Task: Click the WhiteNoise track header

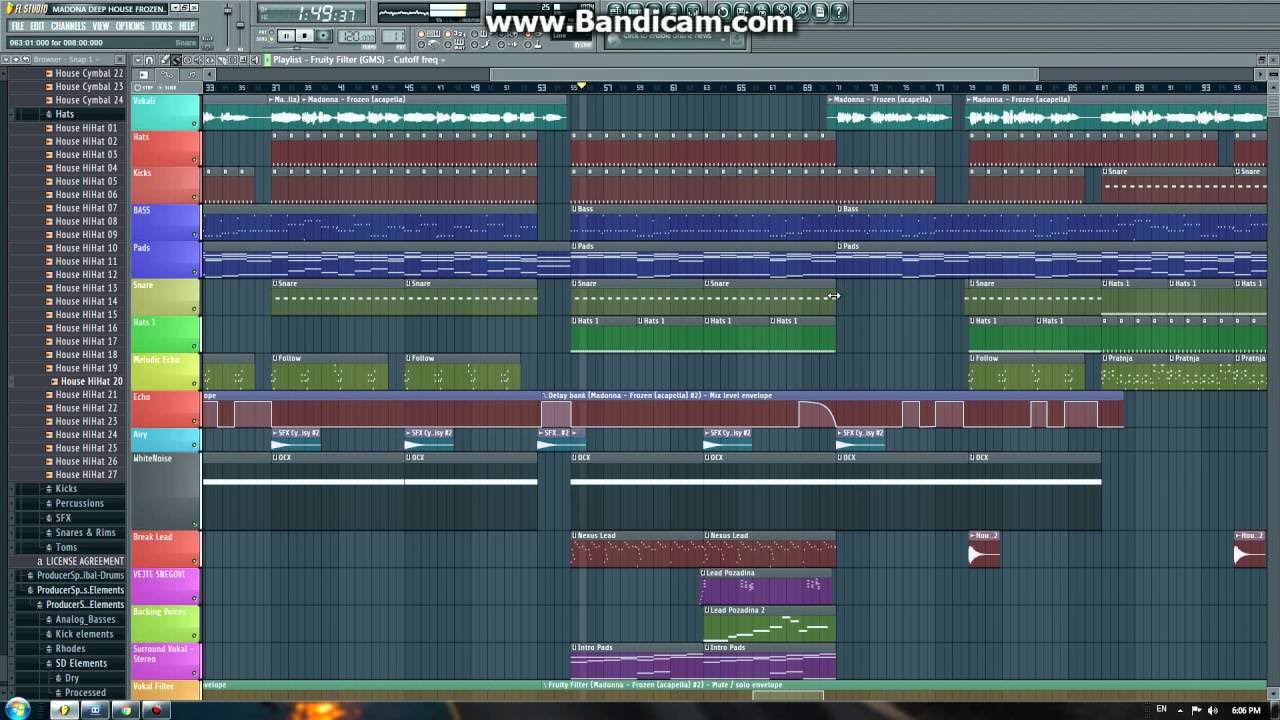Action: coord(165,490)
